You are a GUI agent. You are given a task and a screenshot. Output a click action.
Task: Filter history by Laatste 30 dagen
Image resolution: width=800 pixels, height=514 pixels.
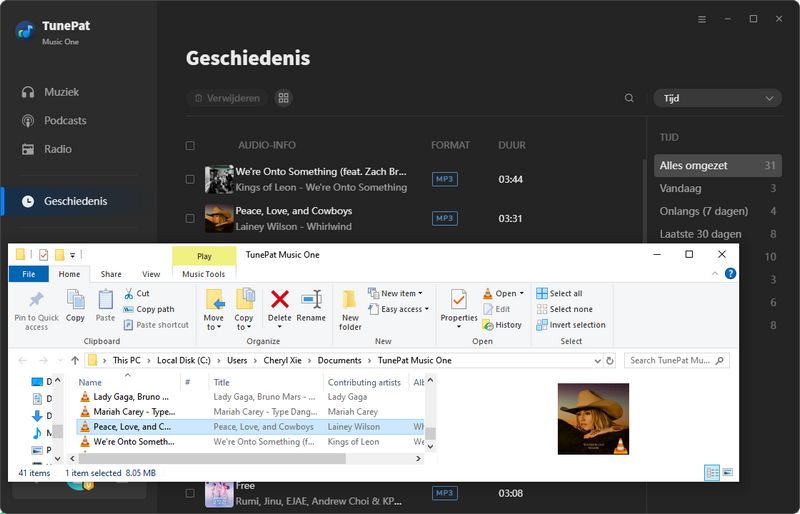(x=717, y=234)
